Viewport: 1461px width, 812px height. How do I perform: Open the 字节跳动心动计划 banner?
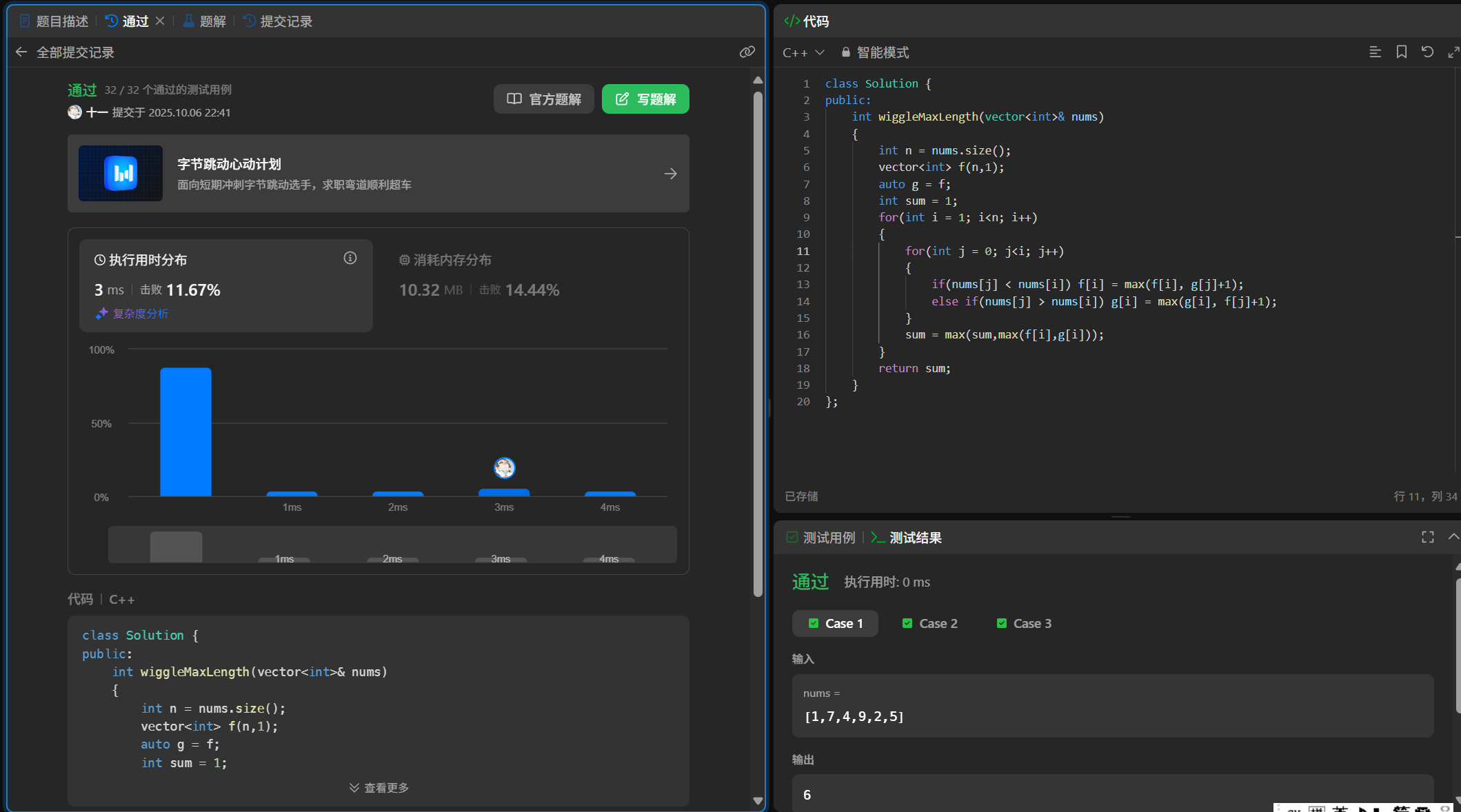(x=378, y=173)
